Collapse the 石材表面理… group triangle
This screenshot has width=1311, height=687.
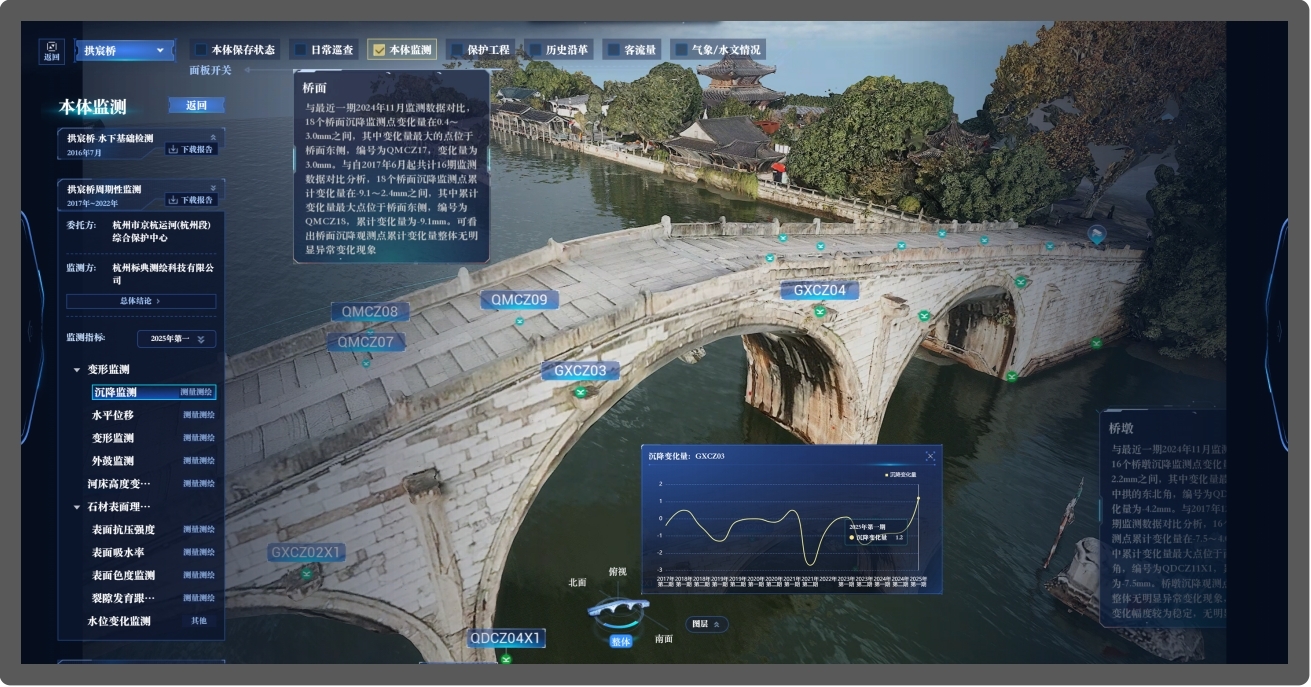point(77,507)
